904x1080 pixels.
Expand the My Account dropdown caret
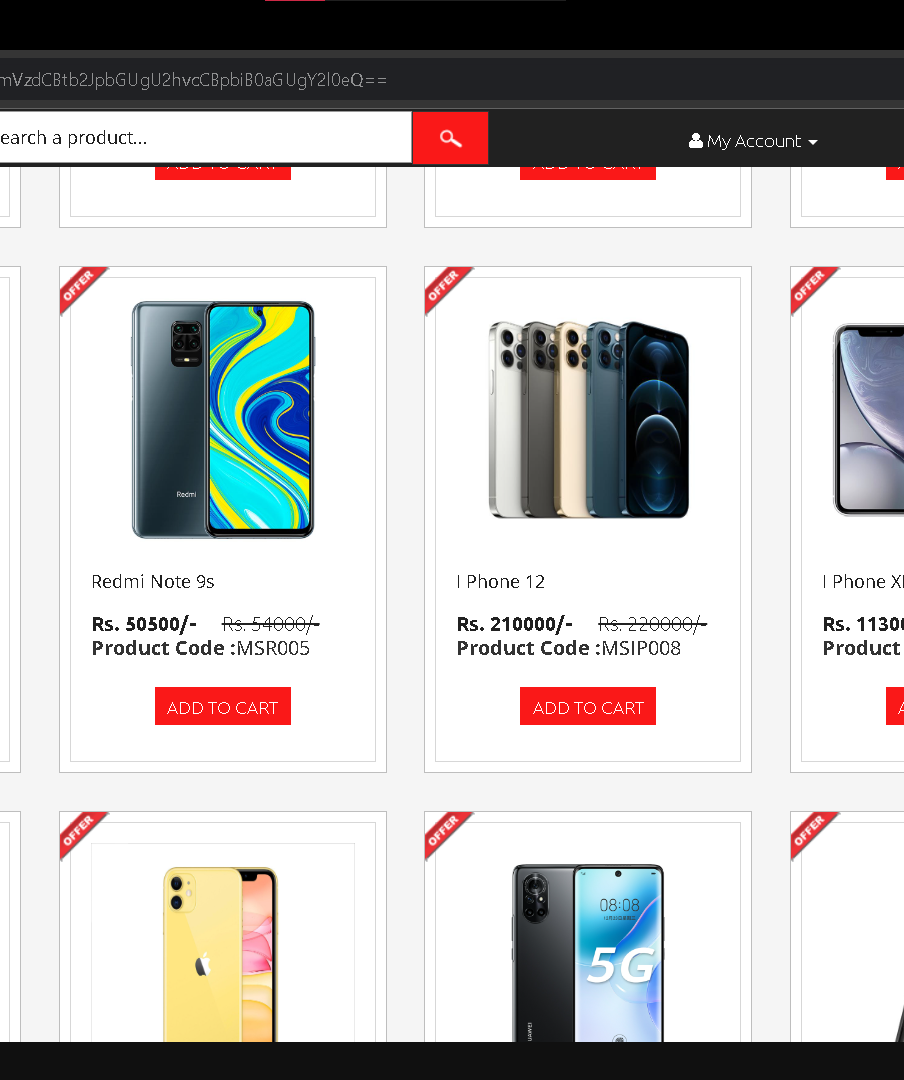[x=812, y=142]
